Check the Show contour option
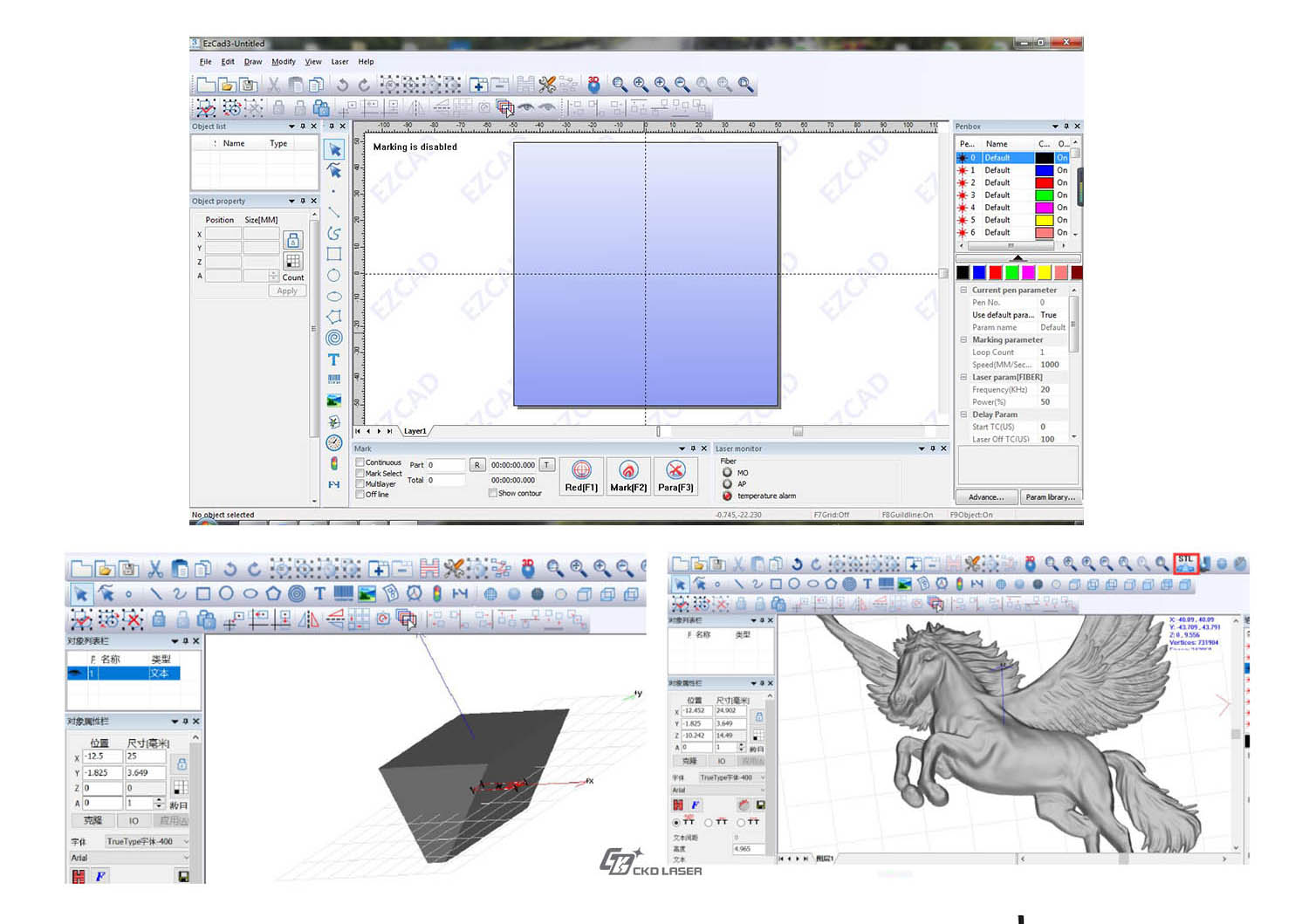This screenshot has width=1309, height=924. point(493,493)
